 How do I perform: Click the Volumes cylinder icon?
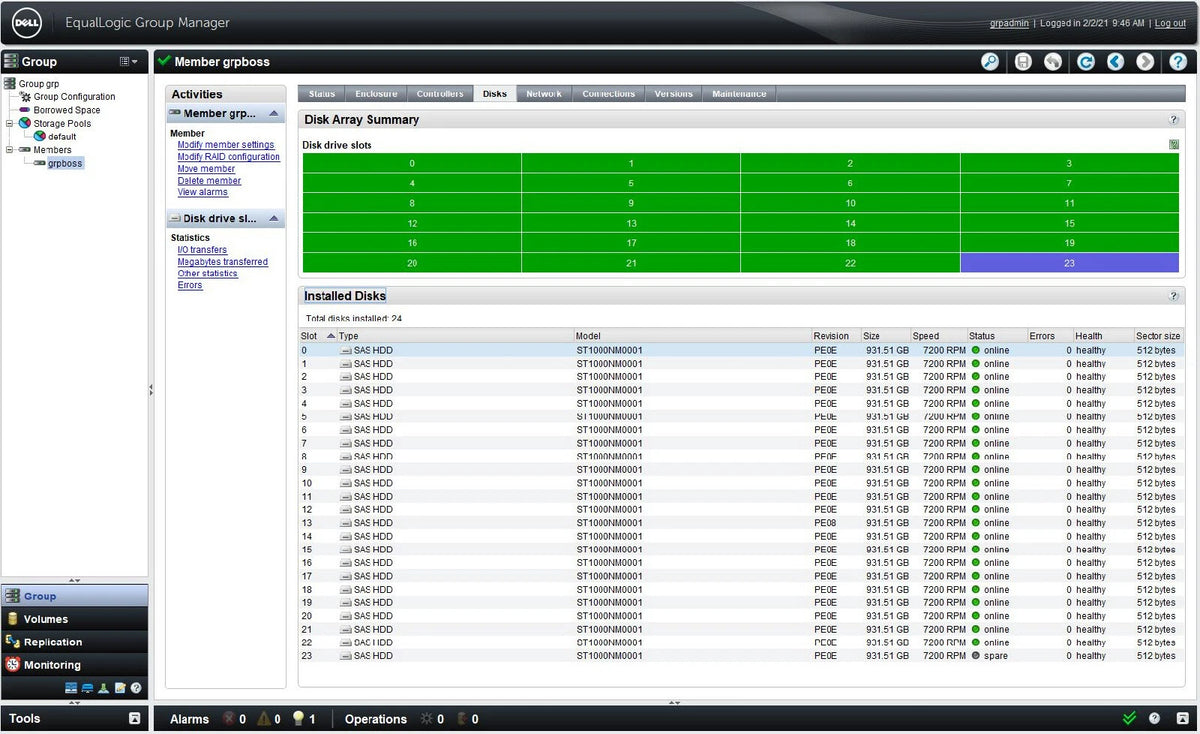(13, 619)
